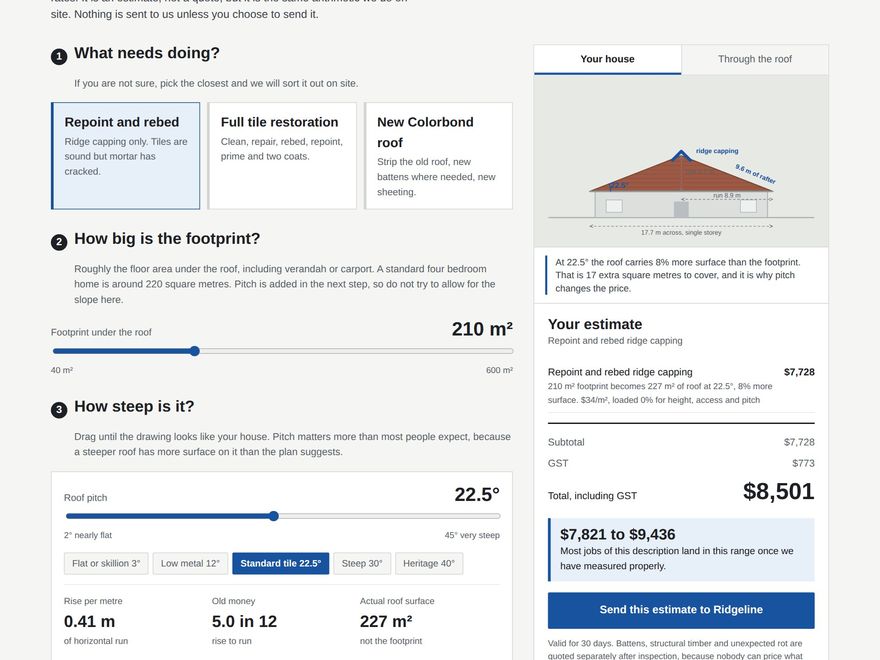The height and width of the screenshot is (660, 880).
Task: Click the $8,501 total amount
Action: tap(778, 492)
